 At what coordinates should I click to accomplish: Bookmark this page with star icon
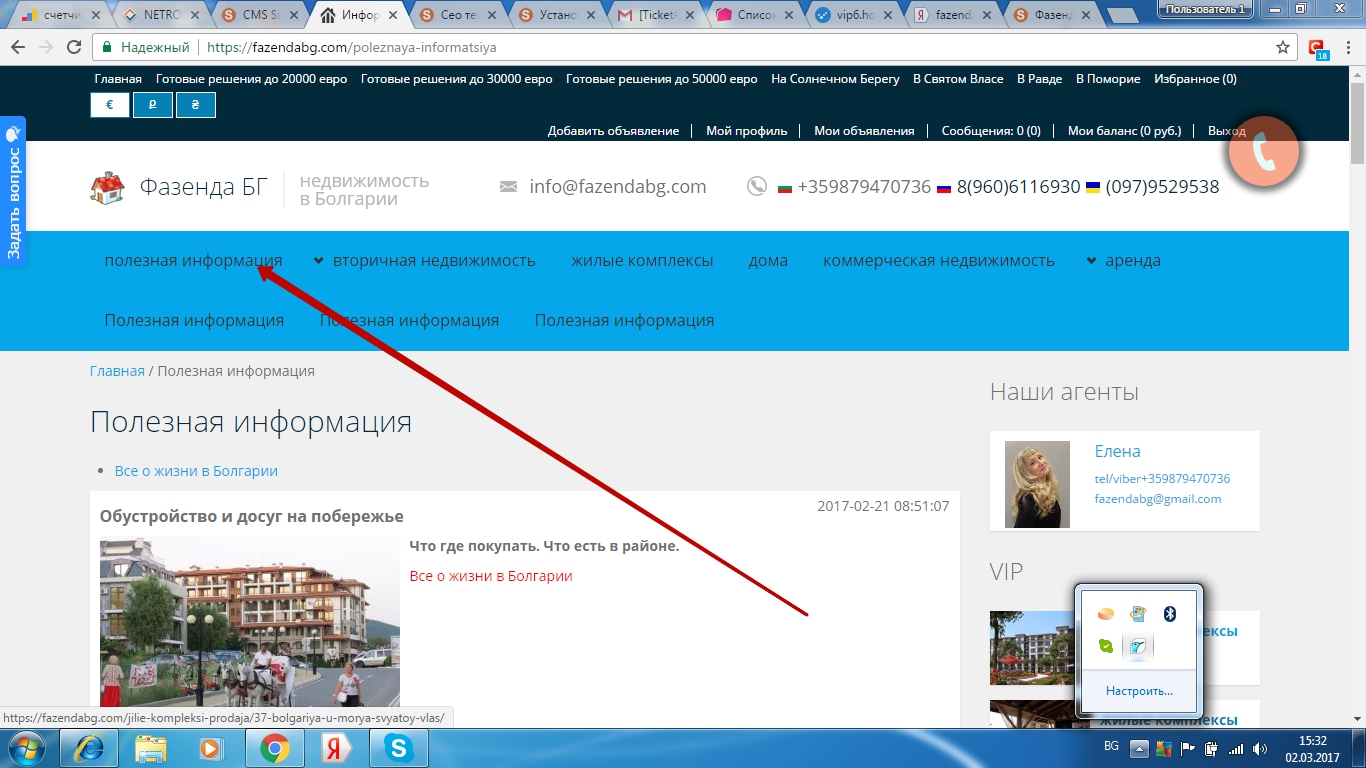1283,47
